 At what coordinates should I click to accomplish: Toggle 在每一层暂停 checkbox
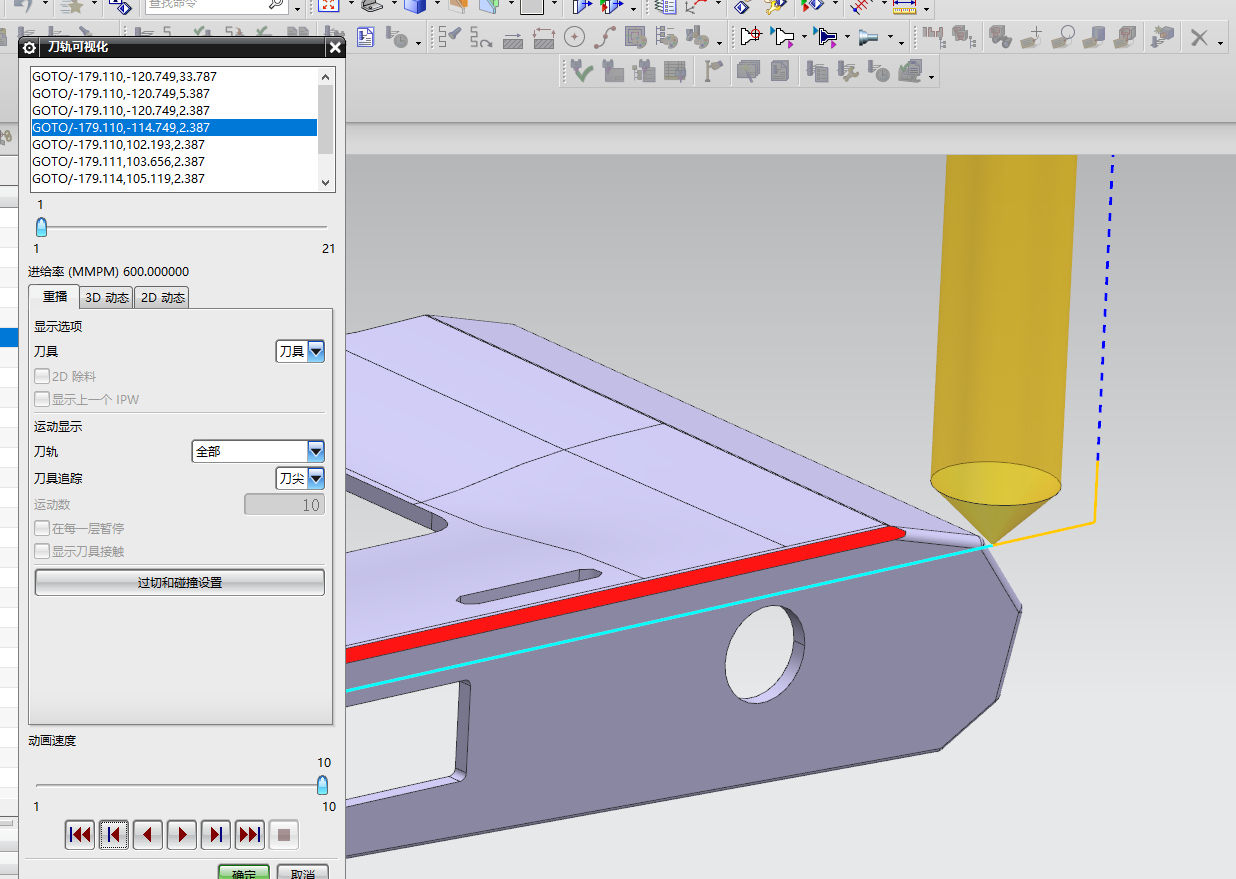pyautogui.click(x=42, y=528)
